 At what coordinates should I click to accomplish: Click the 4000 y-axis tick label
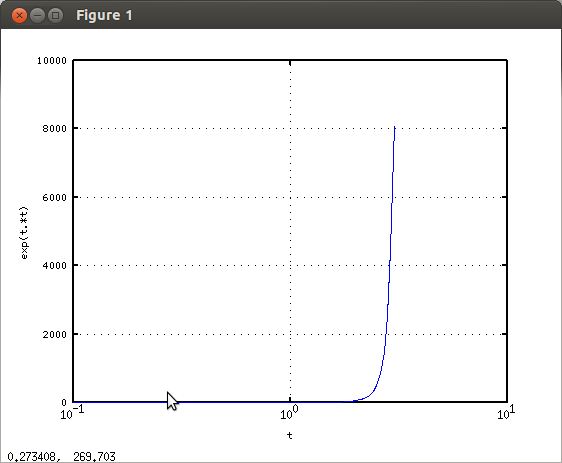pyautogui.click(x=54, y=265)
